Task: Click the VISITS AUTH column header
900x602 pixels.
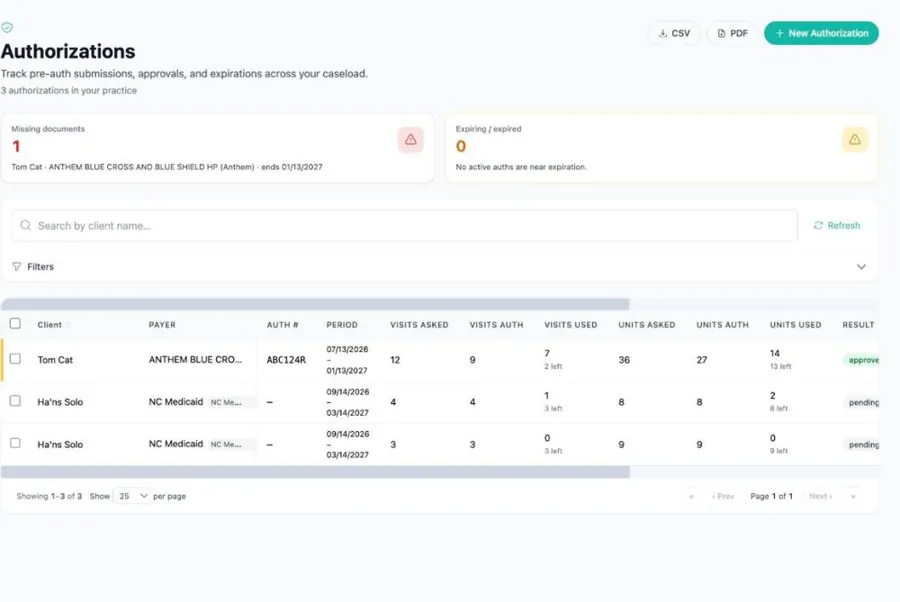Action: coord(496,325)
